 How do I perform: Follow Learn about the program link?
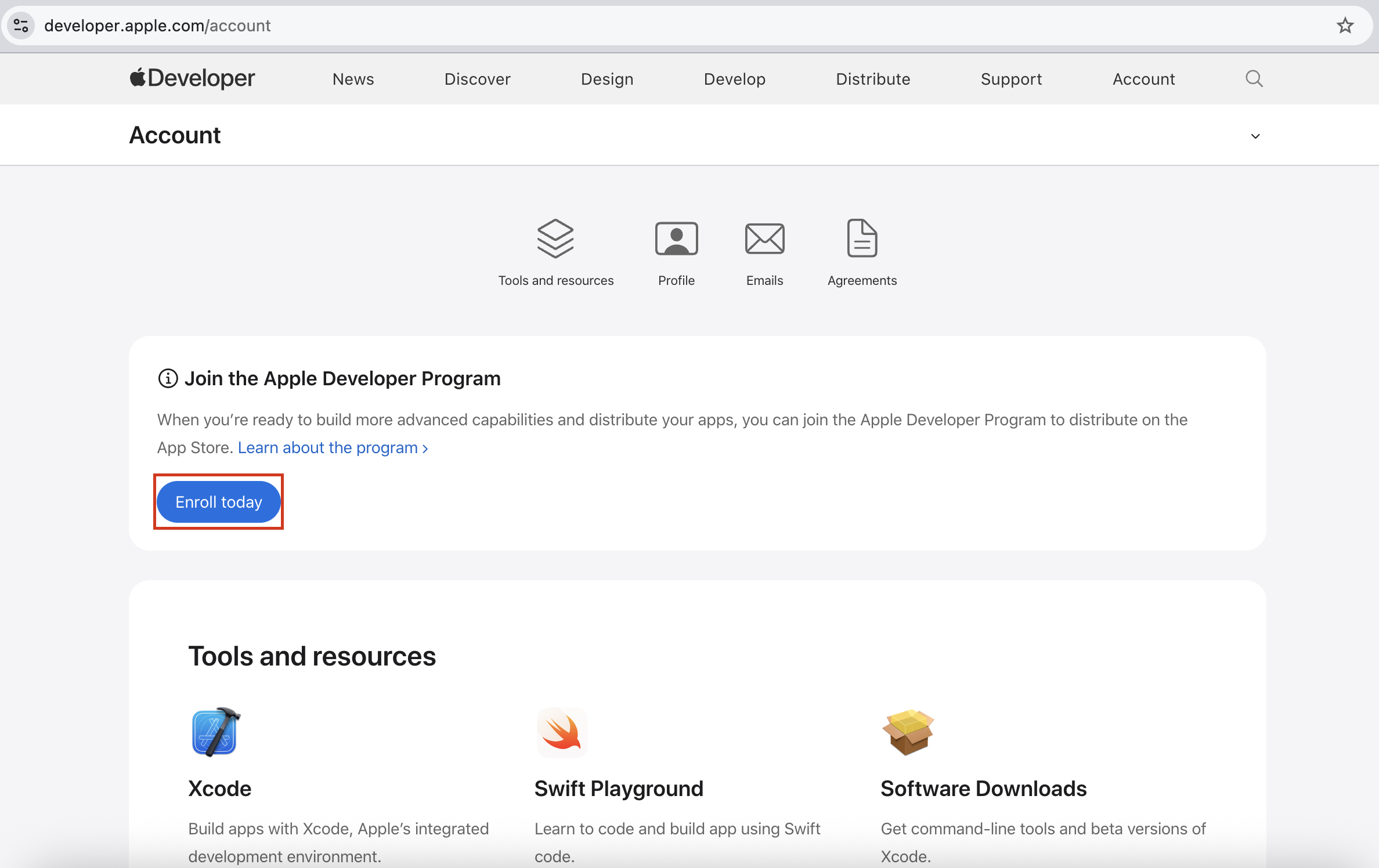click(333, 448)
